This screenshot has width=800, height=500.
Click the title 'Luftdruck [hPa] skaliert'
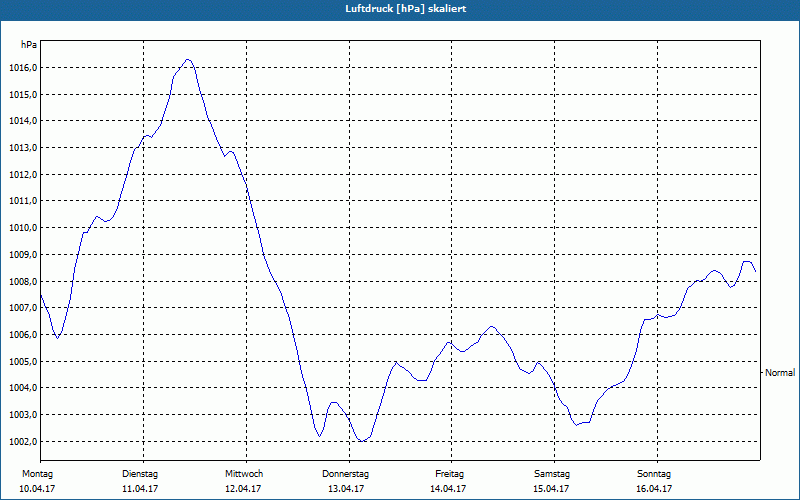[x=405, y=9]
